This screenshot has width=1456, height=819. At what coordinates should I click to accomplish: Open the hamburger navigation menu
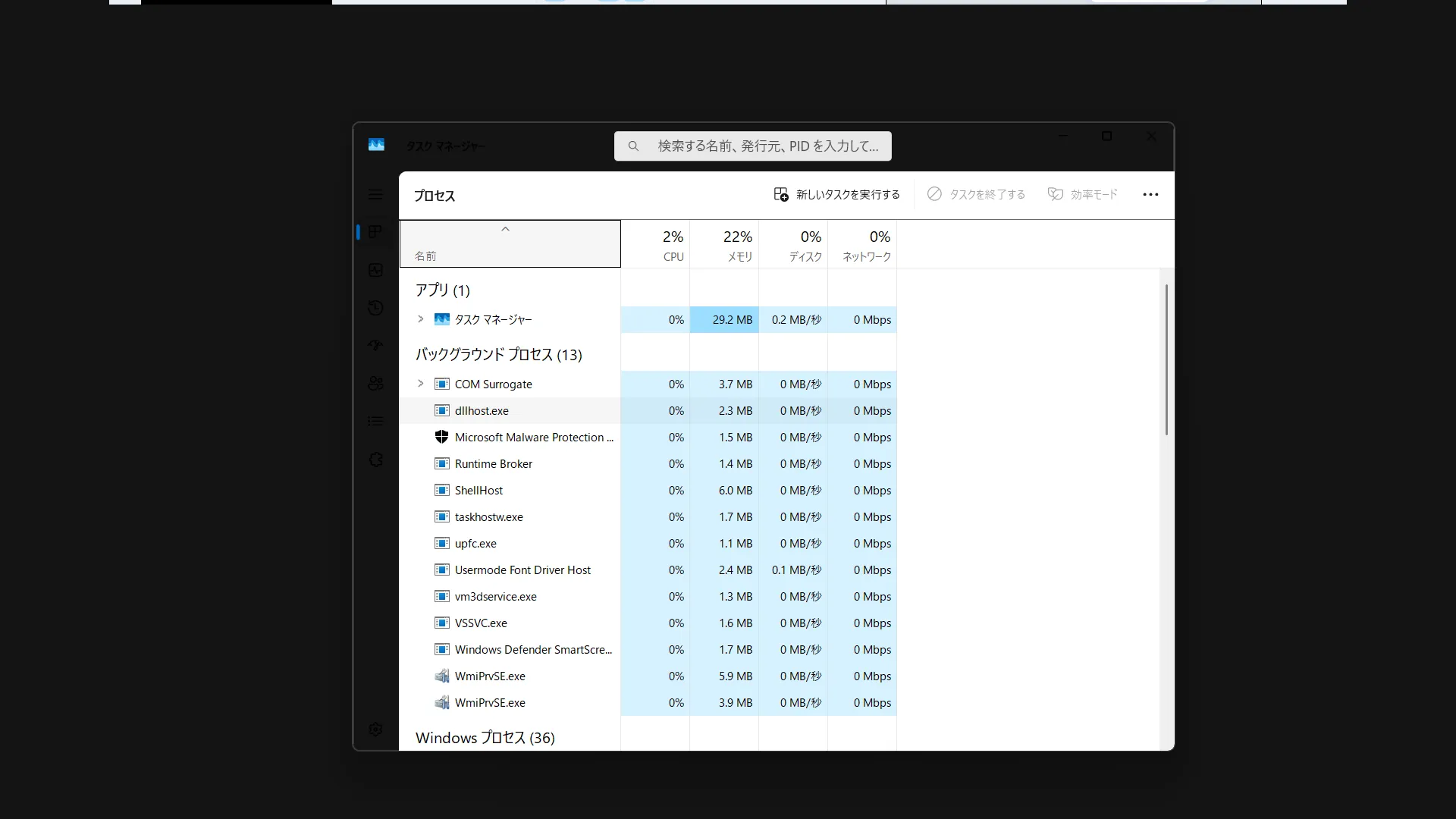click(375, 195)
